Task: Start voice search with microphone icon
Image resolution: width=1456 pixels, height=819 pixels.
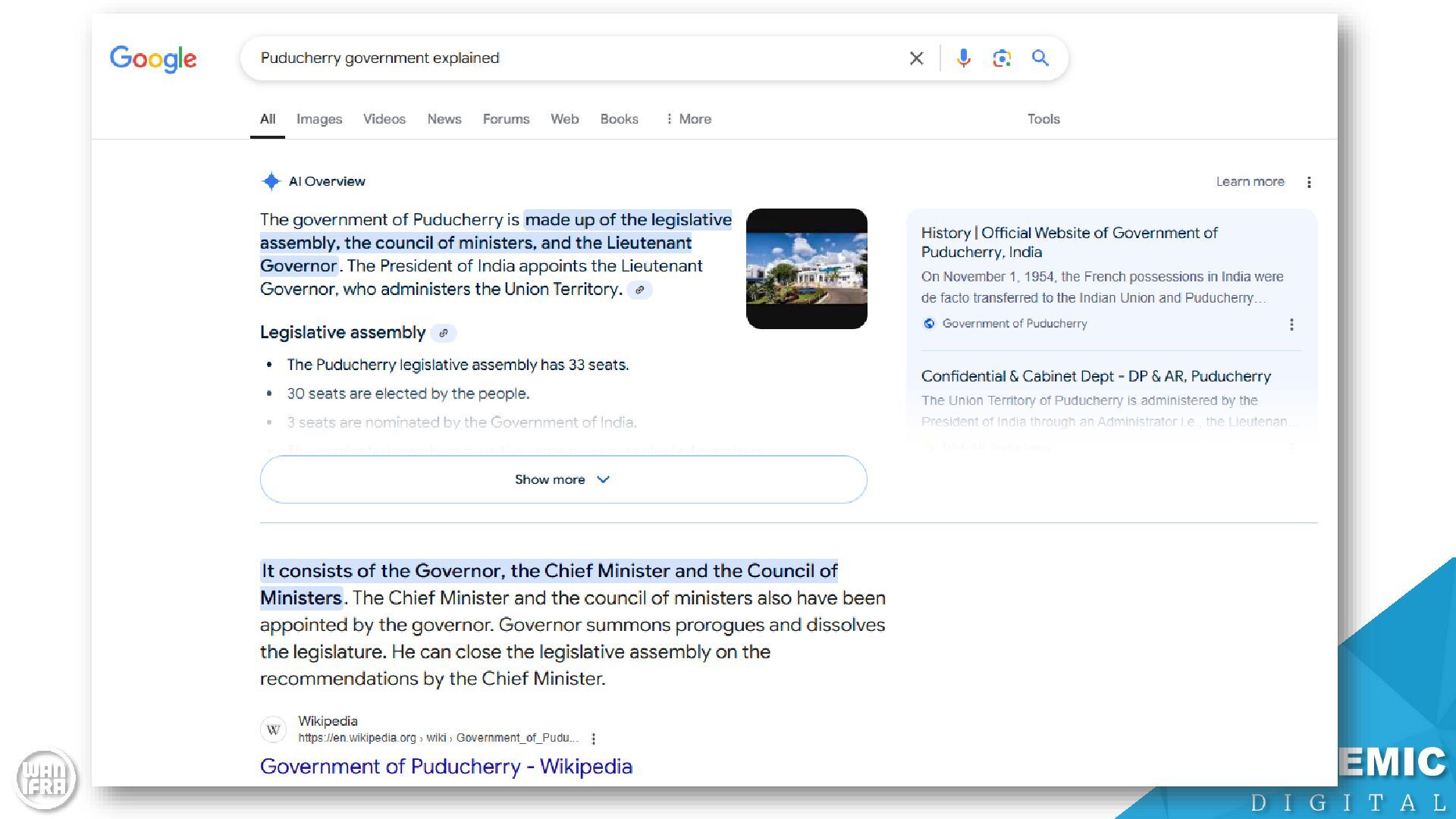Action: [x=963, y=58]
